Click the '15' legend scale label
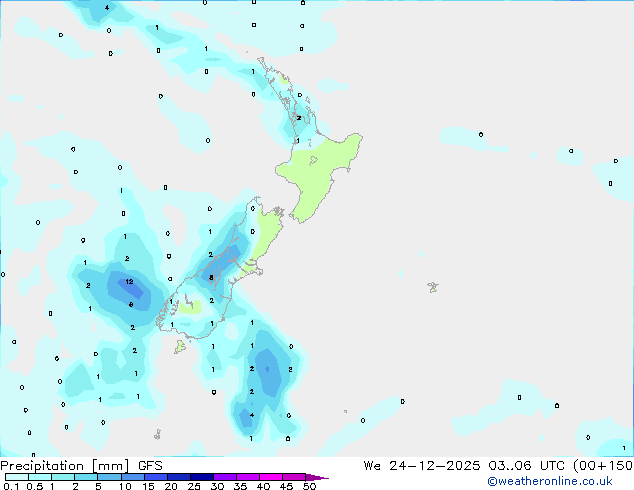This screenshot has width=634, height=490. 148,486
